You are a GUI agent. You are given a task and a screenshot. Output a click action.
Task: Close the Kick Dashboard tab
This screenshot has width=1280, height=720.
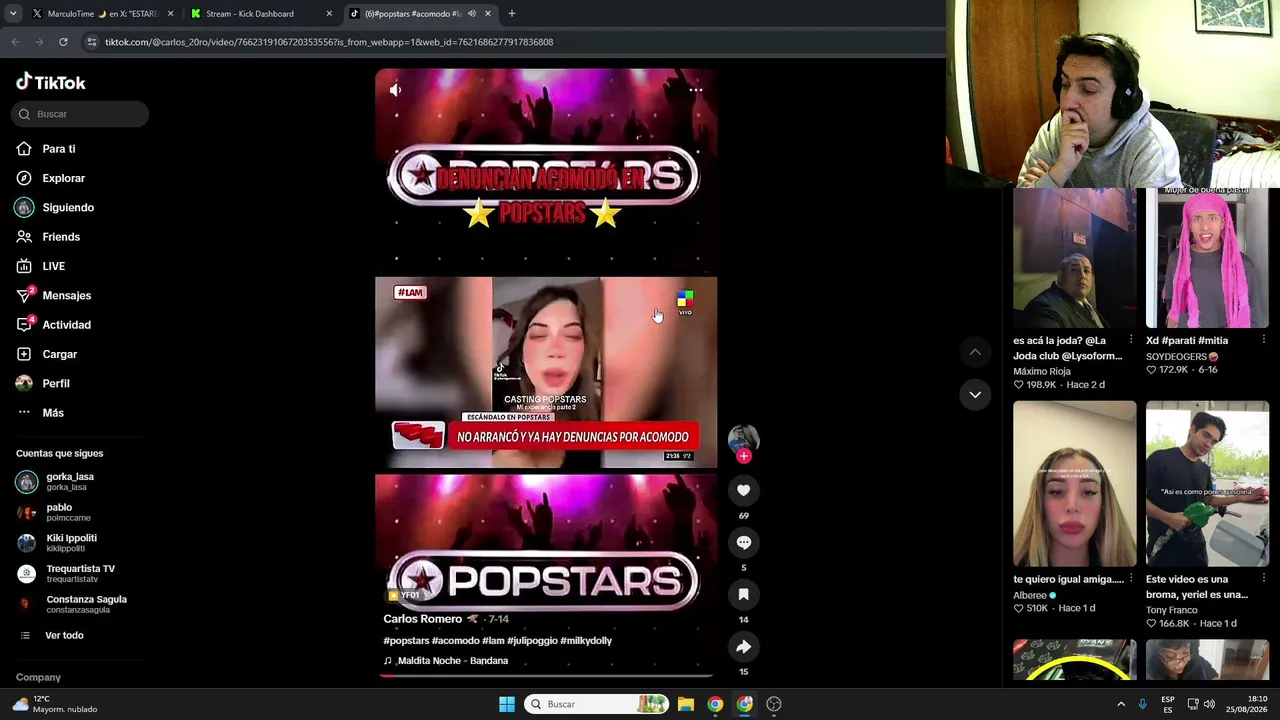coord(329,14)
